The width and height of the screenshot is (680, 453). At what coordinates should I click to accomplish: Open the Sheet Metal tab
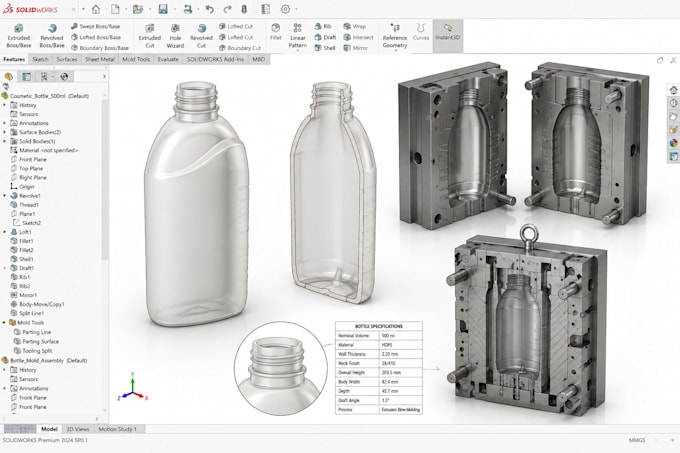tap(100, 59)
